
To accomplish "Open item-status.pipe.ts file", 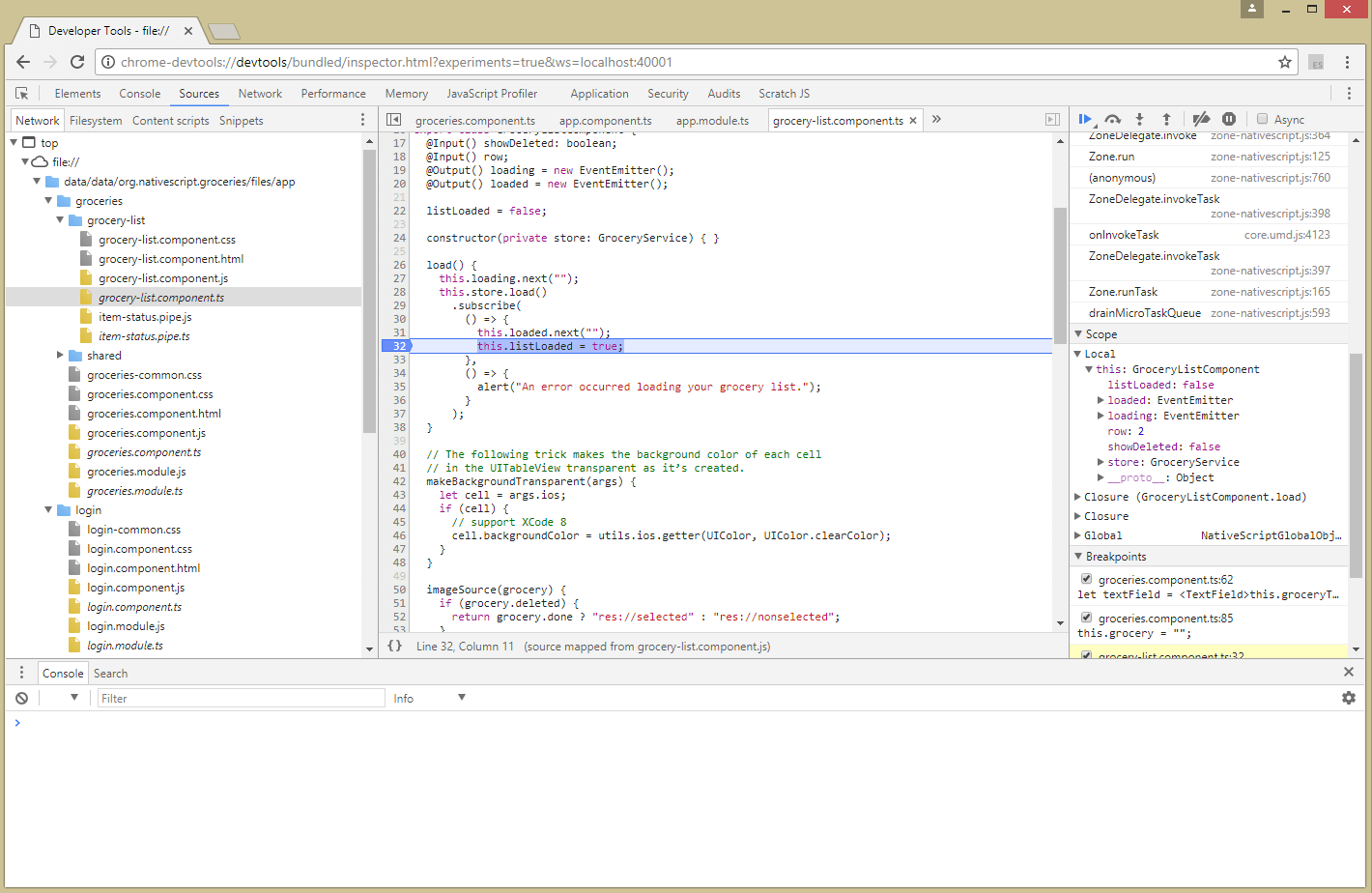I will coord(144,336).
